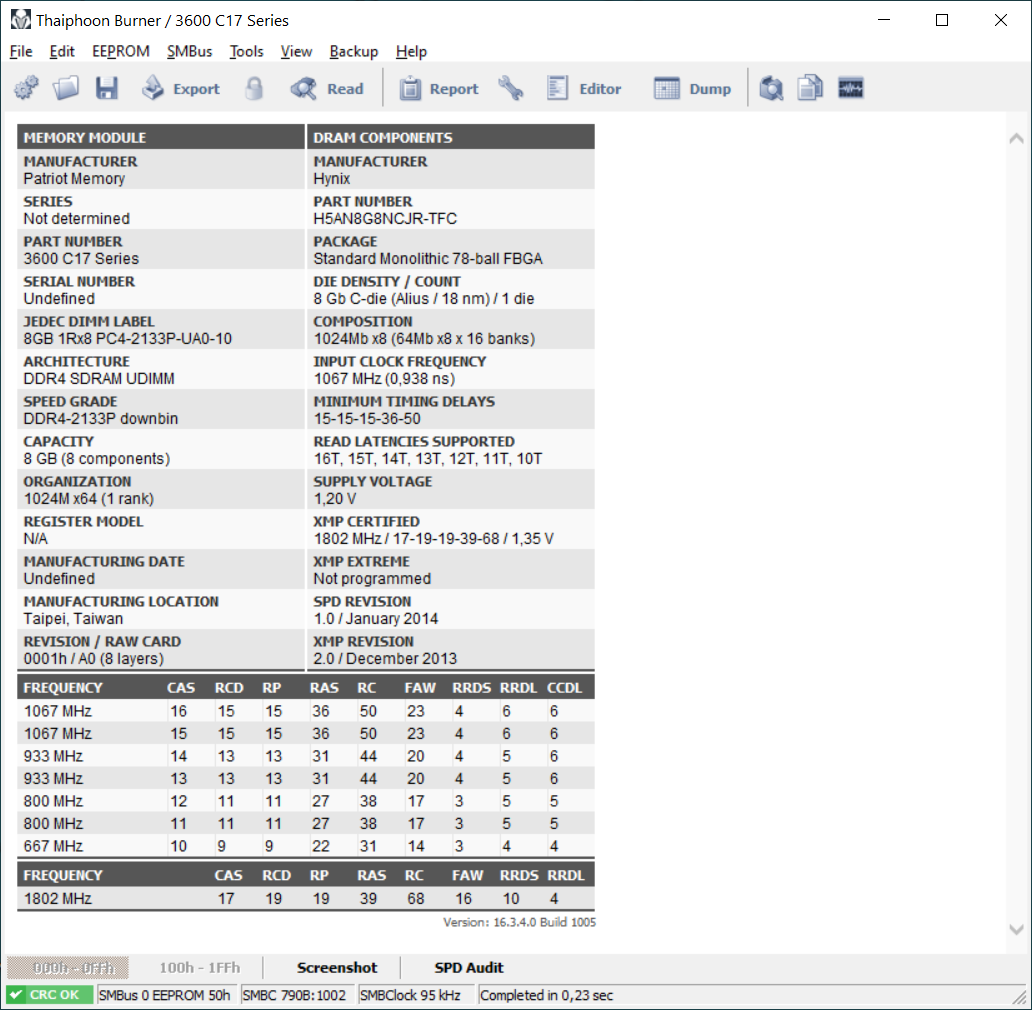Viewport: 1032px width, 1010px height.
Task: Click the waveform monitor icon
Action: (x=850, y=88)
